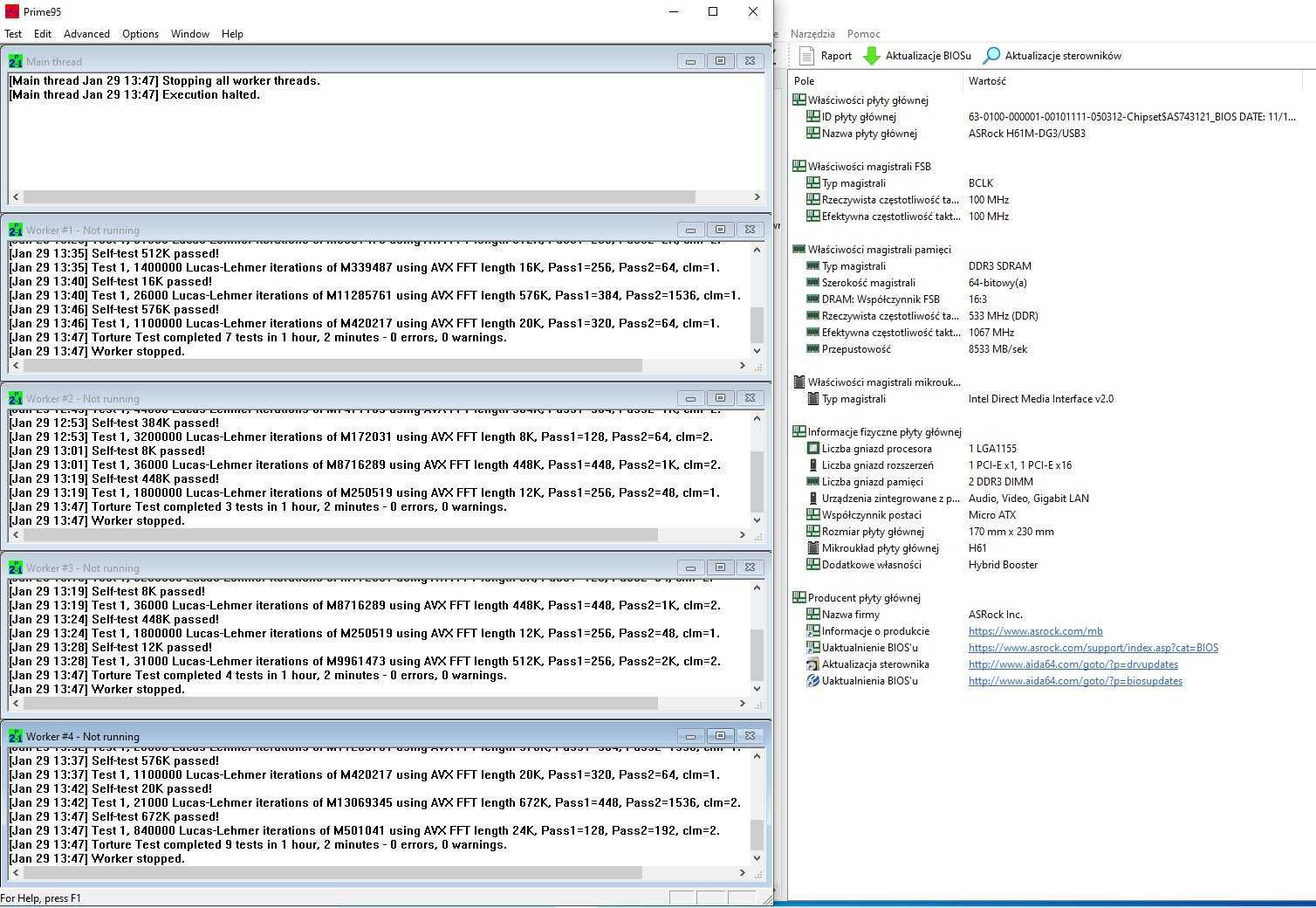
Task: Minimize the Worker #3 child window
Action: pyautogui.click(x=690, y=567)
